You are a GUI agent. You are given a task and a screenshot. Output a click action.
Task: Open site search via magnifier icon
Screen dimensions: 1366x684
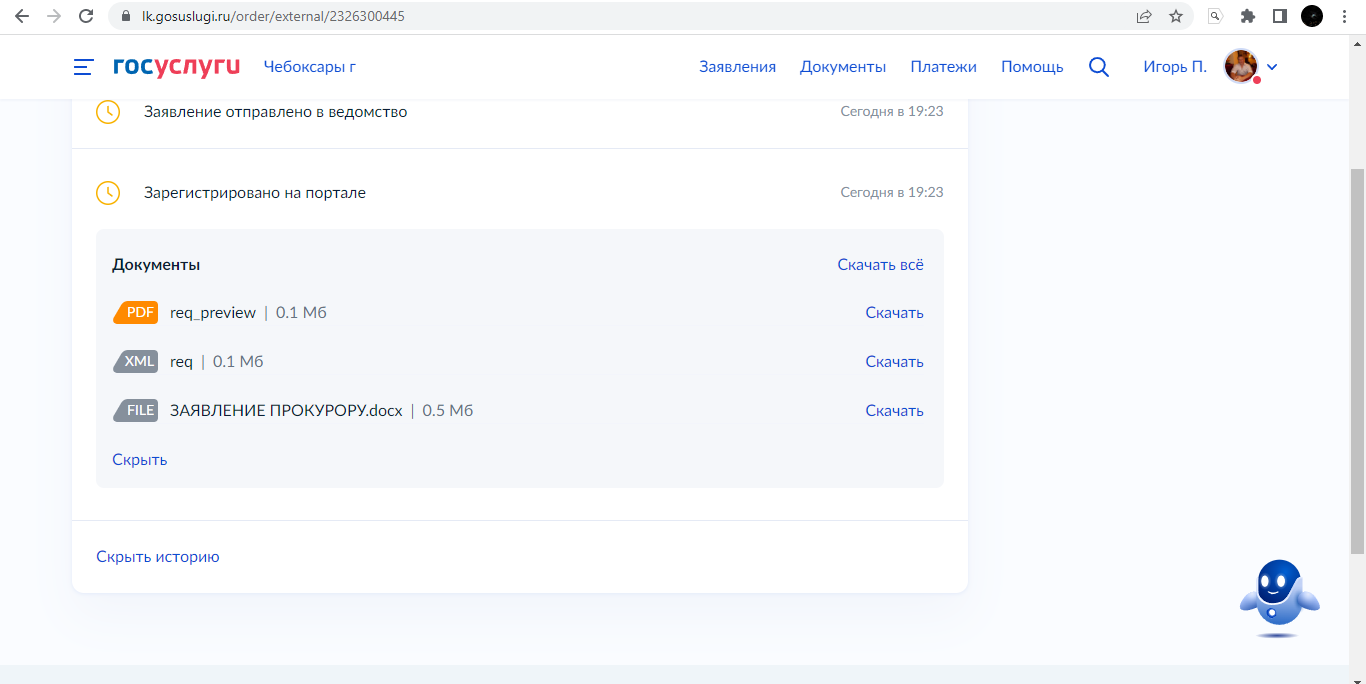click(x=1098, y=67)
